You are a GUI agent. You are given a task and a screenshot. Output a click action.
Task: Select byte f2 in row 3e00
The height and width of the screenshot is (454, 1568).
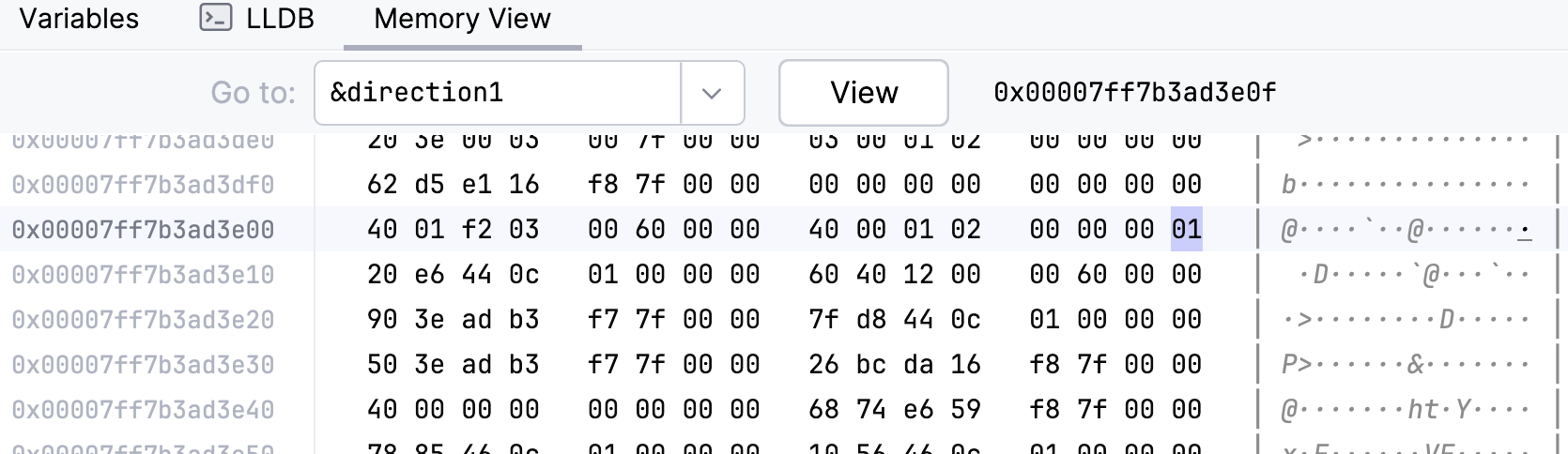tap(476, 229)
